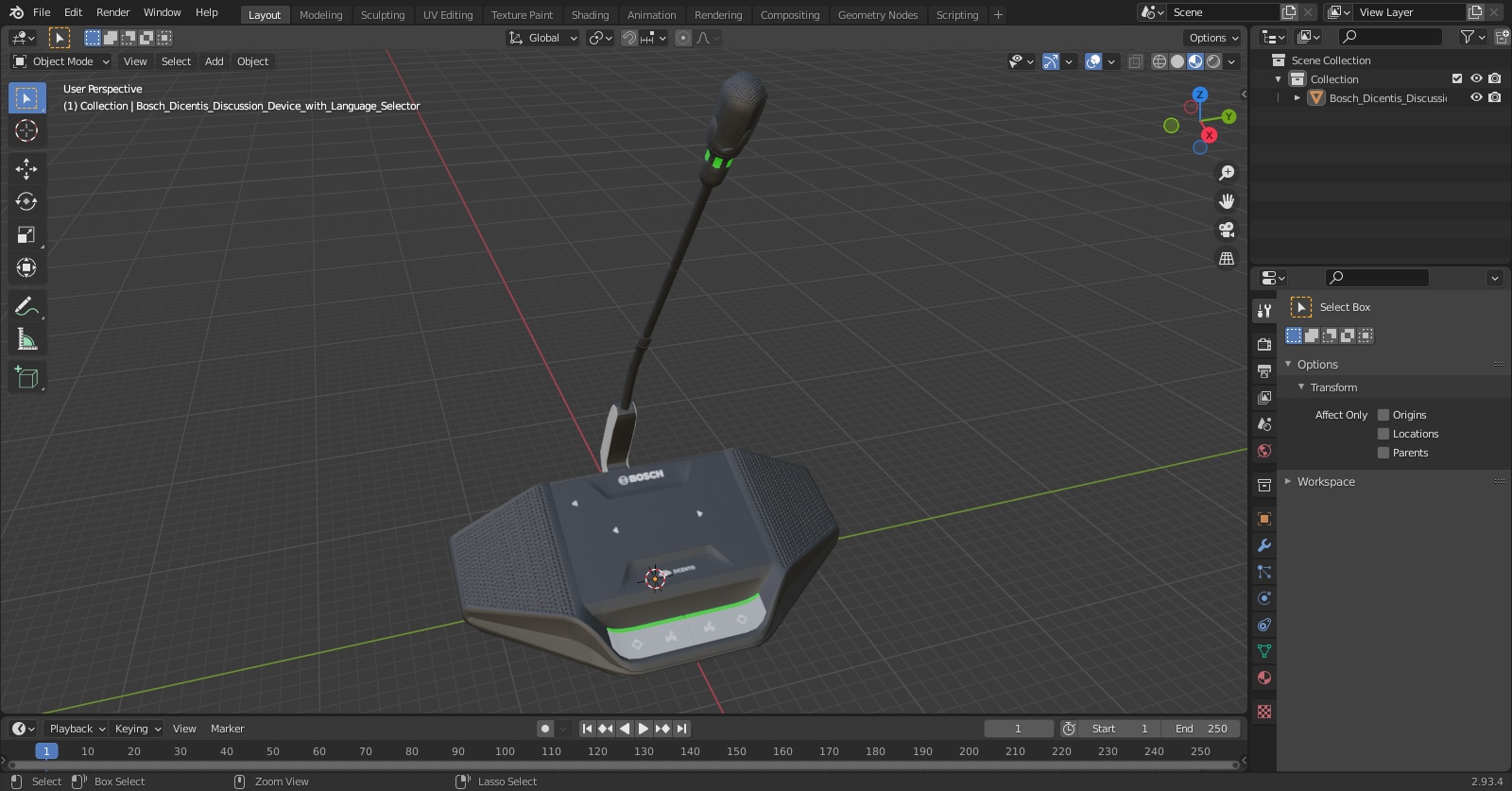Image resolution: width=1512 pixels, height=791 pixels.
Task: Open viewport shading options dropdown
Action: pyautogui.click(x=1231, y=61)
